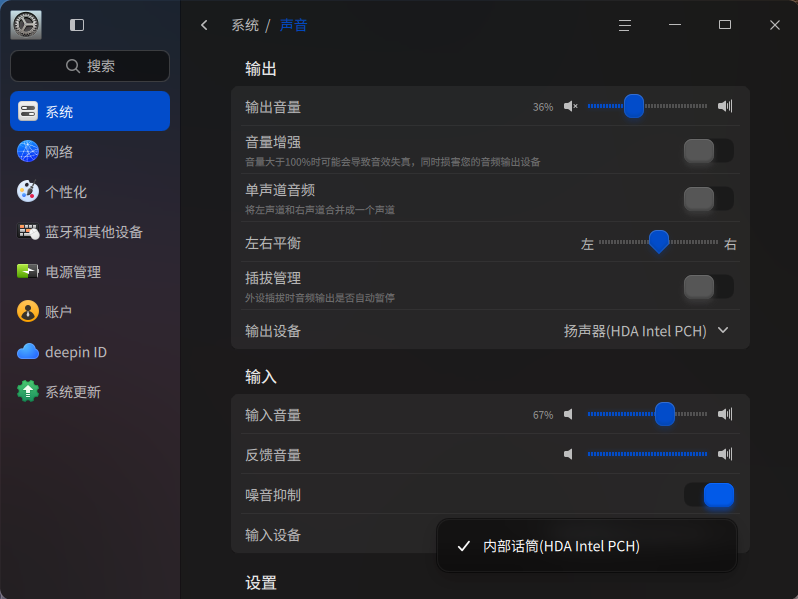Image resolution: width=798 pixels, height=599 pixels.
Task: Click the 67% input volume value
Action: [543, 415]
